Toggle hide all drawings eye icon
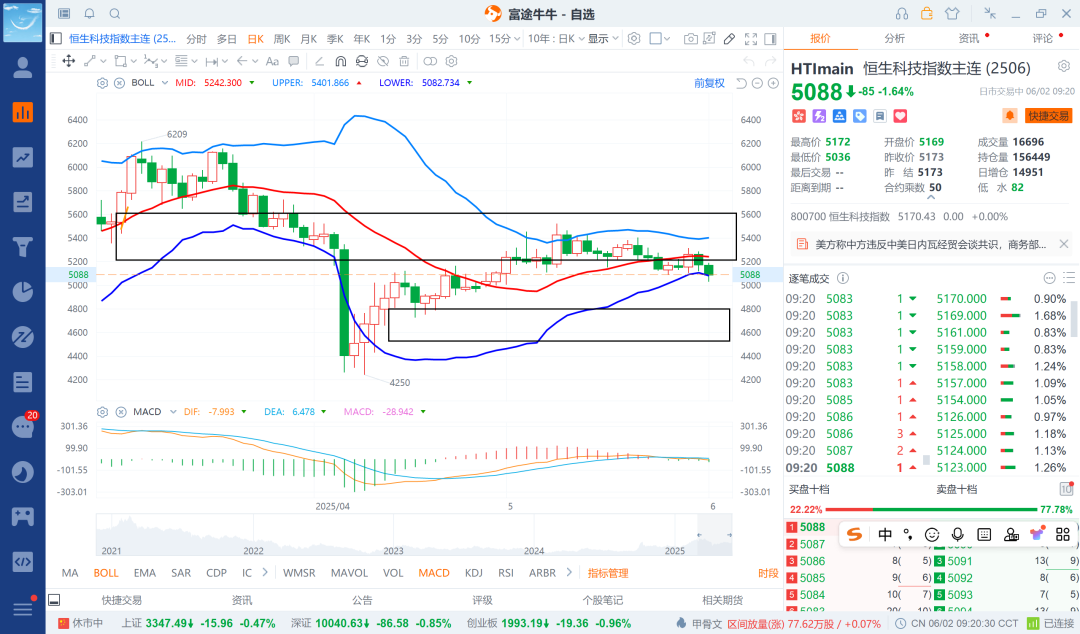The image size is (1080, 634). point(383,61)
